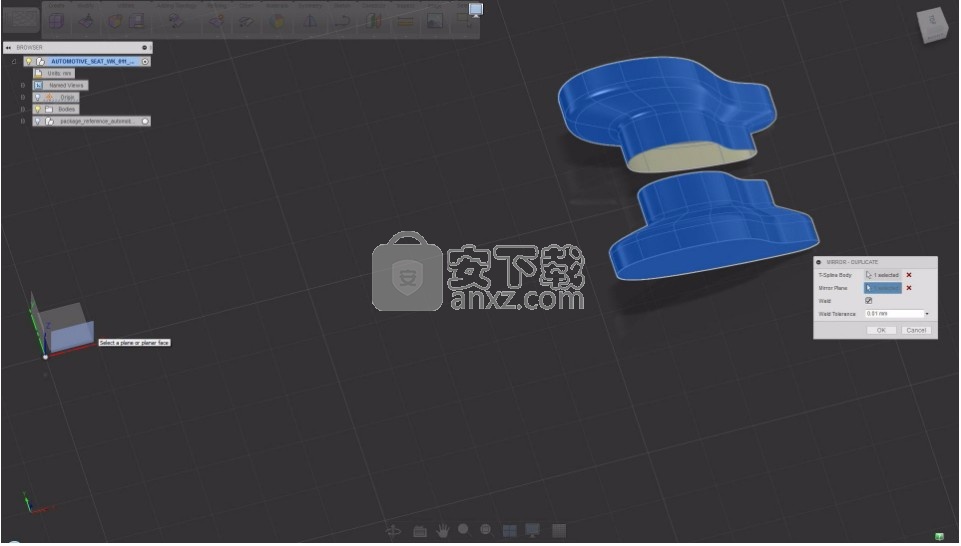Toggle visibility bulb of the package_reference component
Viewport: 961px width, 546px height.
tap(37, 121)
